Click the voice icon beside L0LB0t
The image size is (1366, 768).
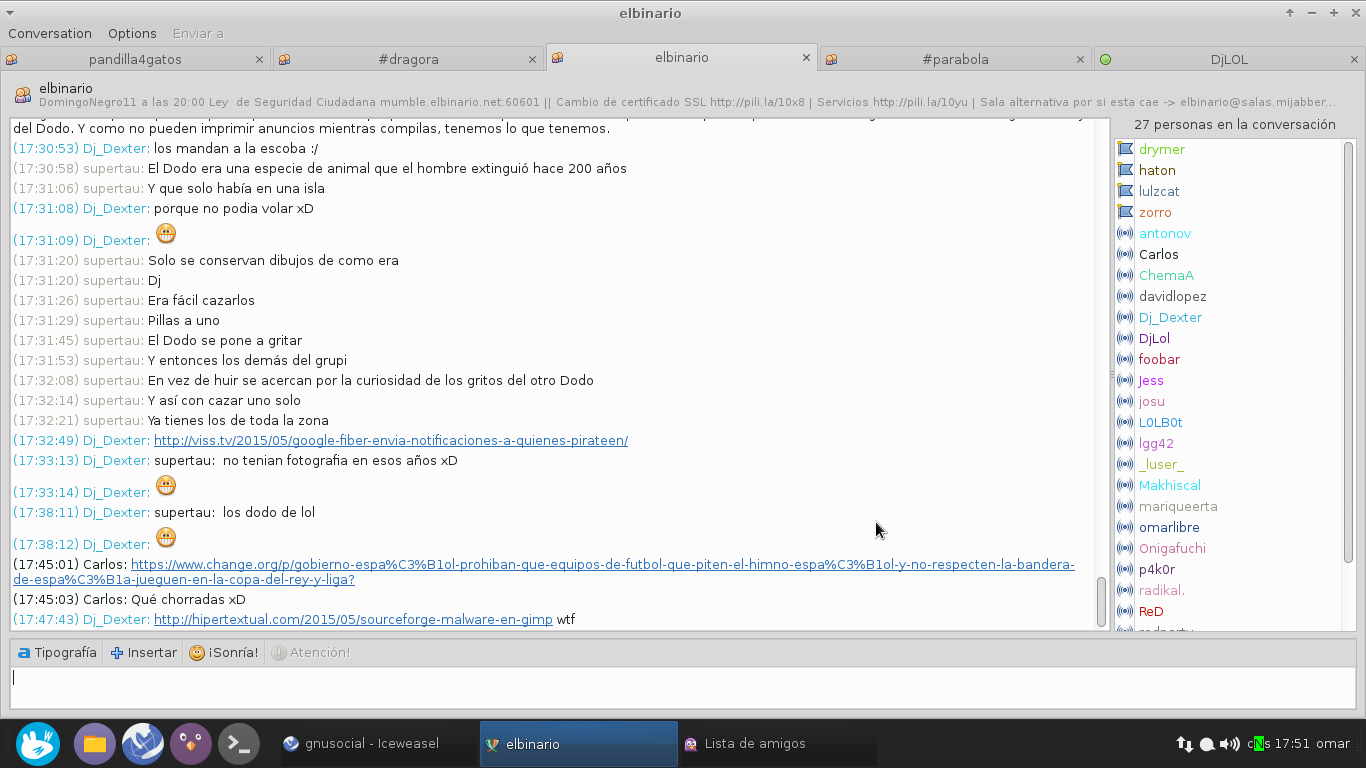pos(1125,422)
